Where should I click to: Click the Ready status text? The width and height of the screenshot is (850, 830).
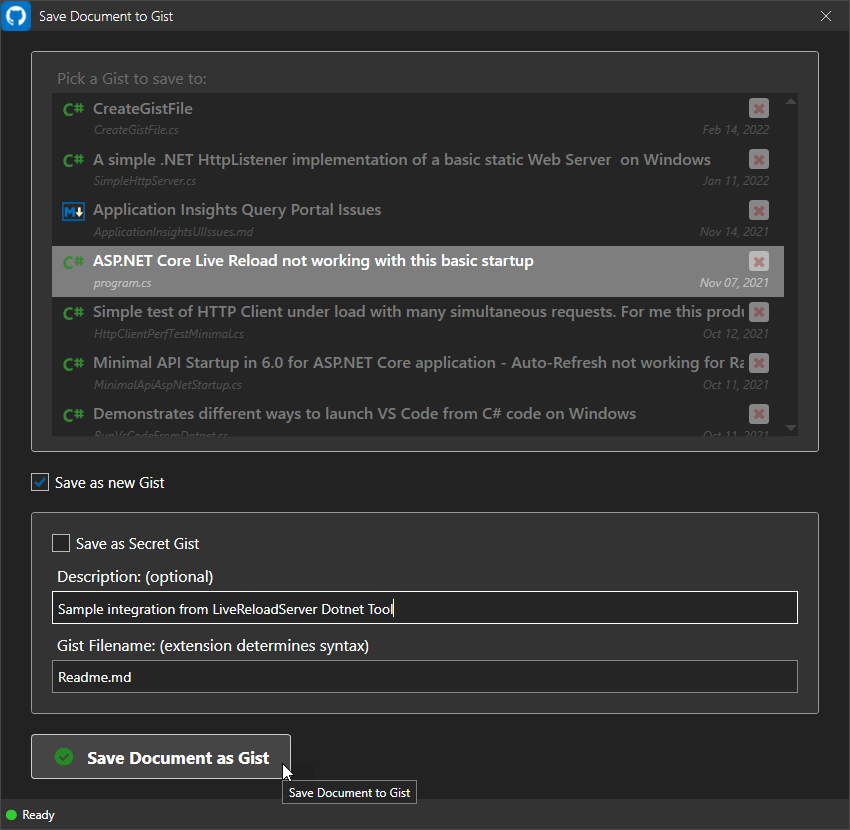pos(38,815)
